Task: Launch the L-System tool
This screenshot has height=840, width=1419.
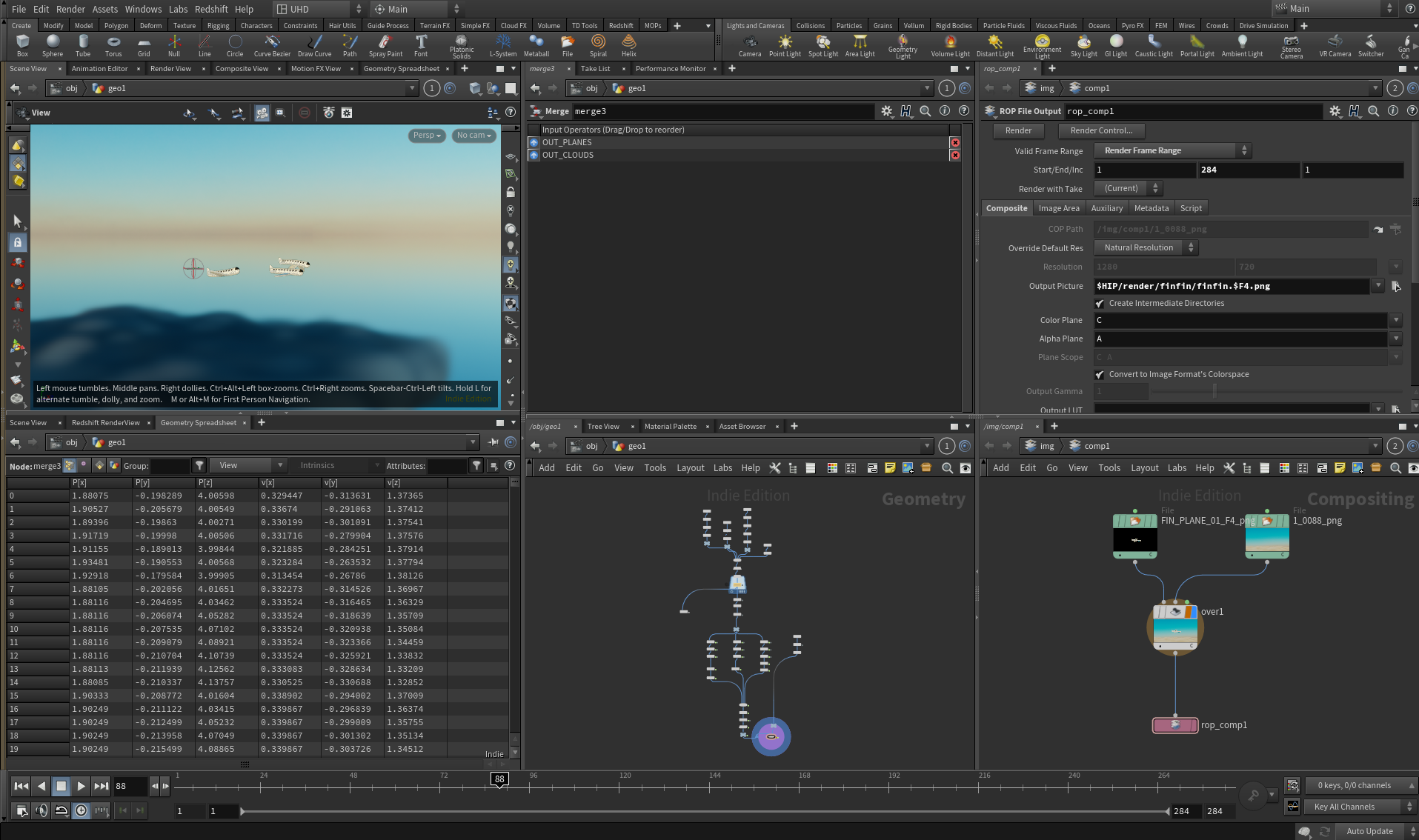Action: (x=503, y=45)
